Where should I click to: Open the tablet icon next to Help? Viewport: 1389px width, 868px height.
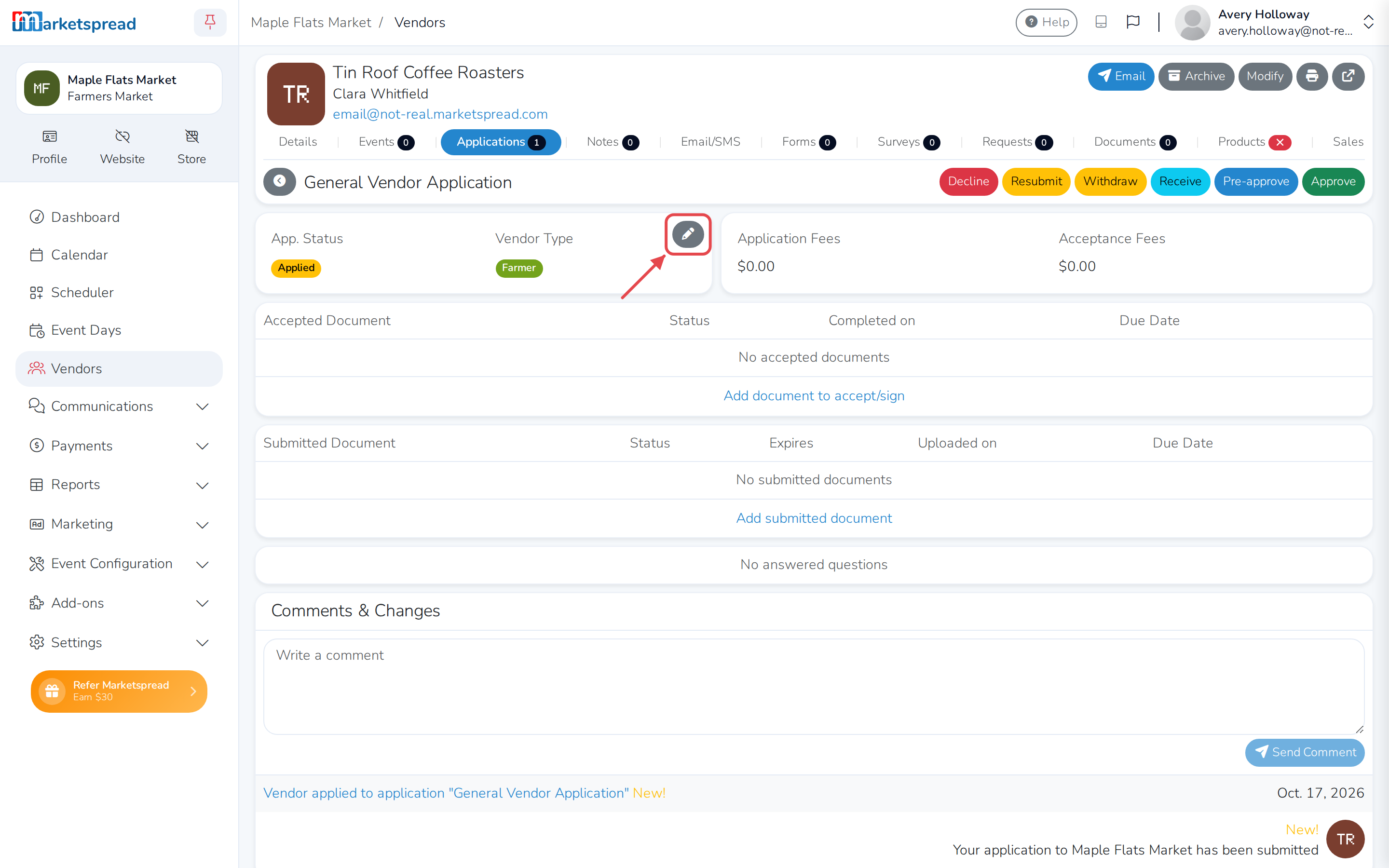tap(1101, 22)
